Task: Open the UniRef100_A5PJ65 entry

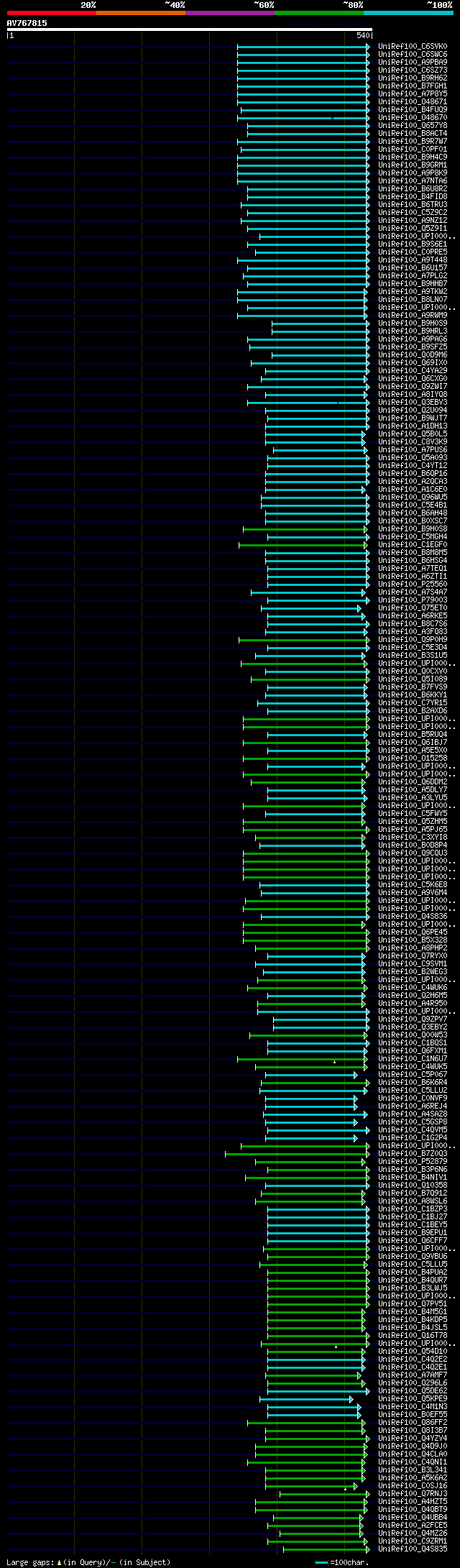Action: coord(413,829)
